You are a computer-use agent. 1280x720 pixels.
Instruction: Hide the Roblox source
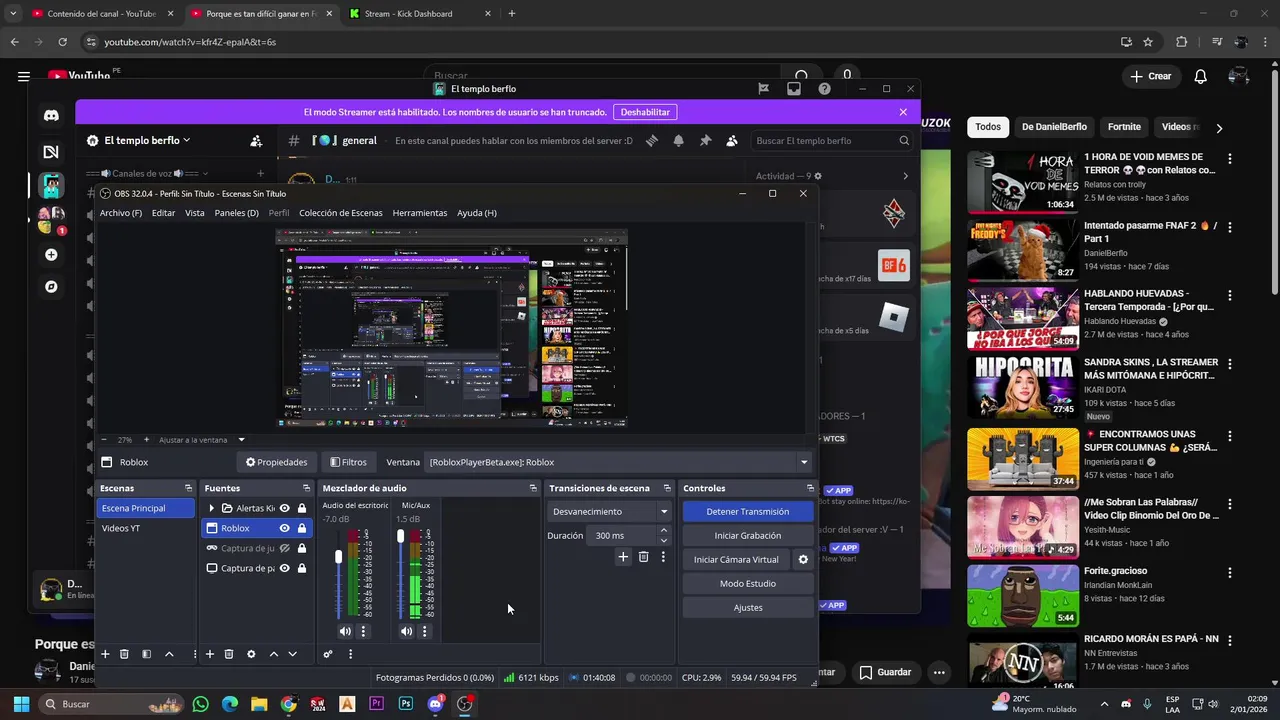tap(284, 528)
